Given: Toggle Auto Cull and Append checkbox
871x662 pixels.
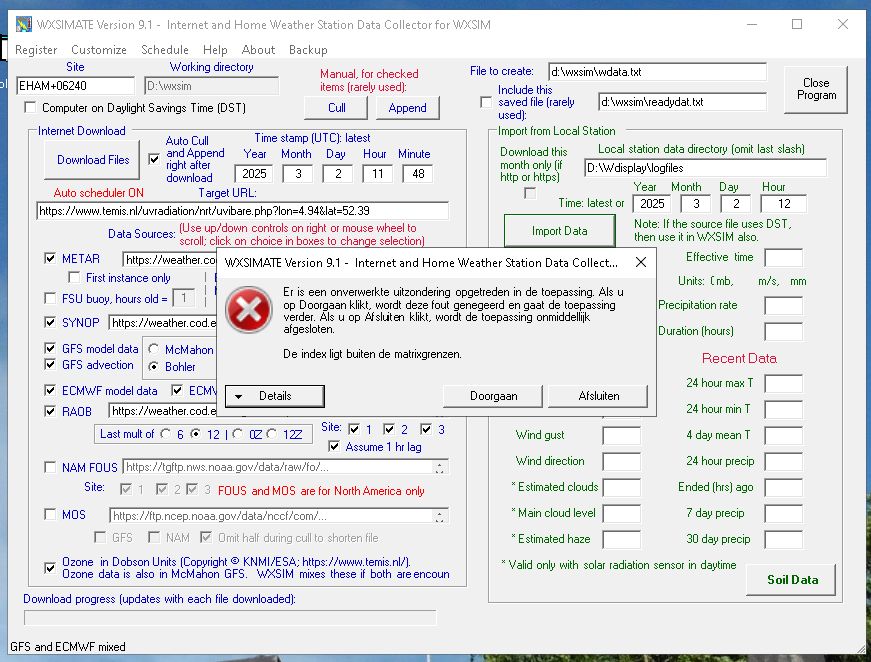Looking at the screenshot, I should (154, 159).
